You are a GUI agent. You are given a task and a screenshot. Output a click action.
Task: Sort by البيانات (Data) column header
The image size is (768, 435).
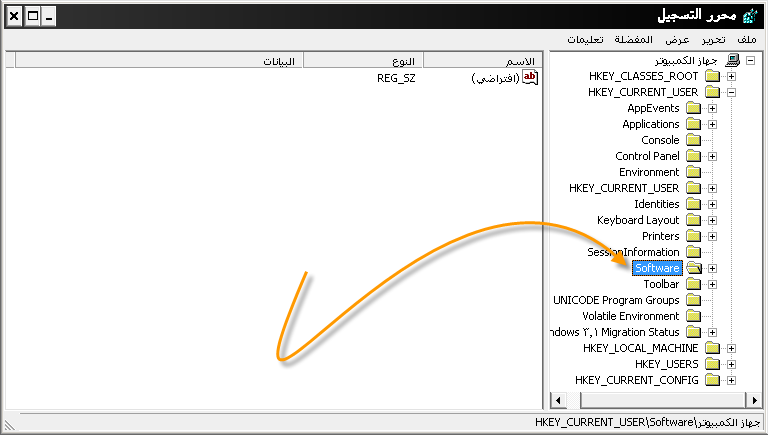[159, 60]
